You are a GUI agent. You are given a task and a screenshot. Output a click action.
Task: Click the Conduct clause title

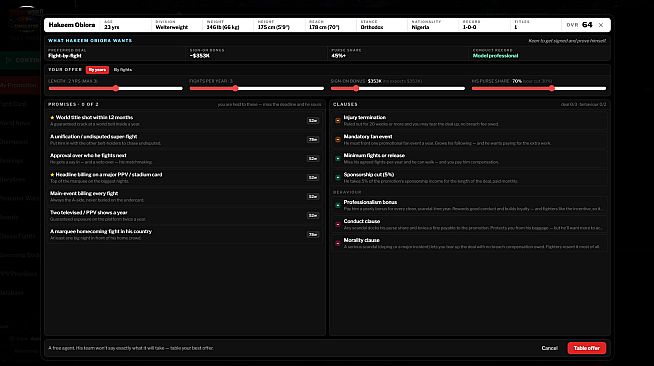pos(362,221)
